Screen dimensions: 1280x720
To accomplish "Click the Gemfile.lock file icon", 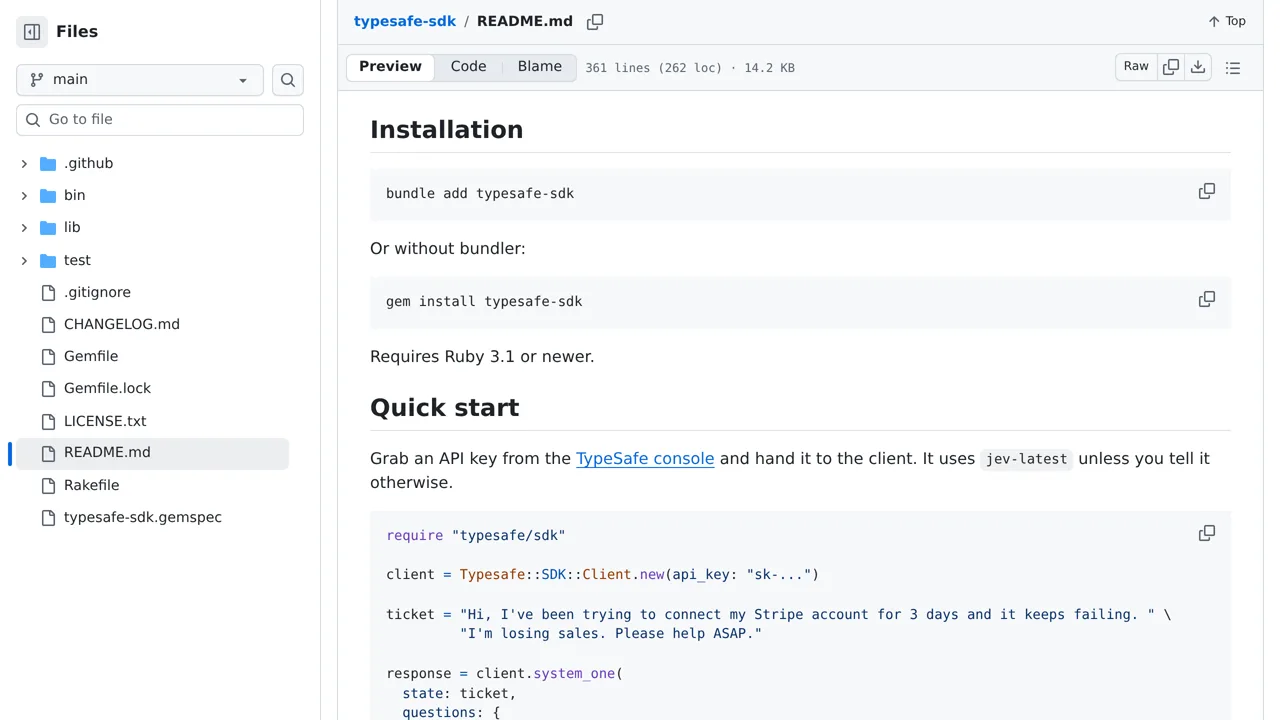I will [x=48, y=388].
